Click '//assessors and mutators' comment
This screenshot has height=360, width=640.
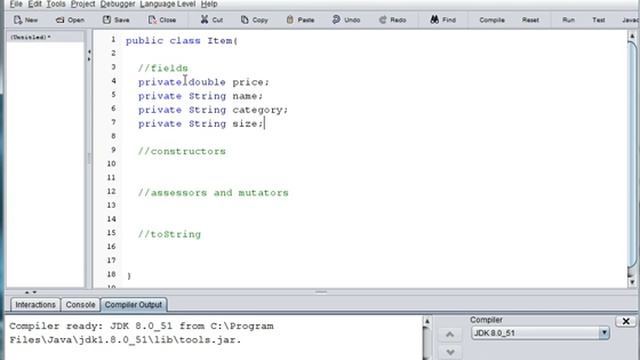pyautogui.click(x=213, y=193)
